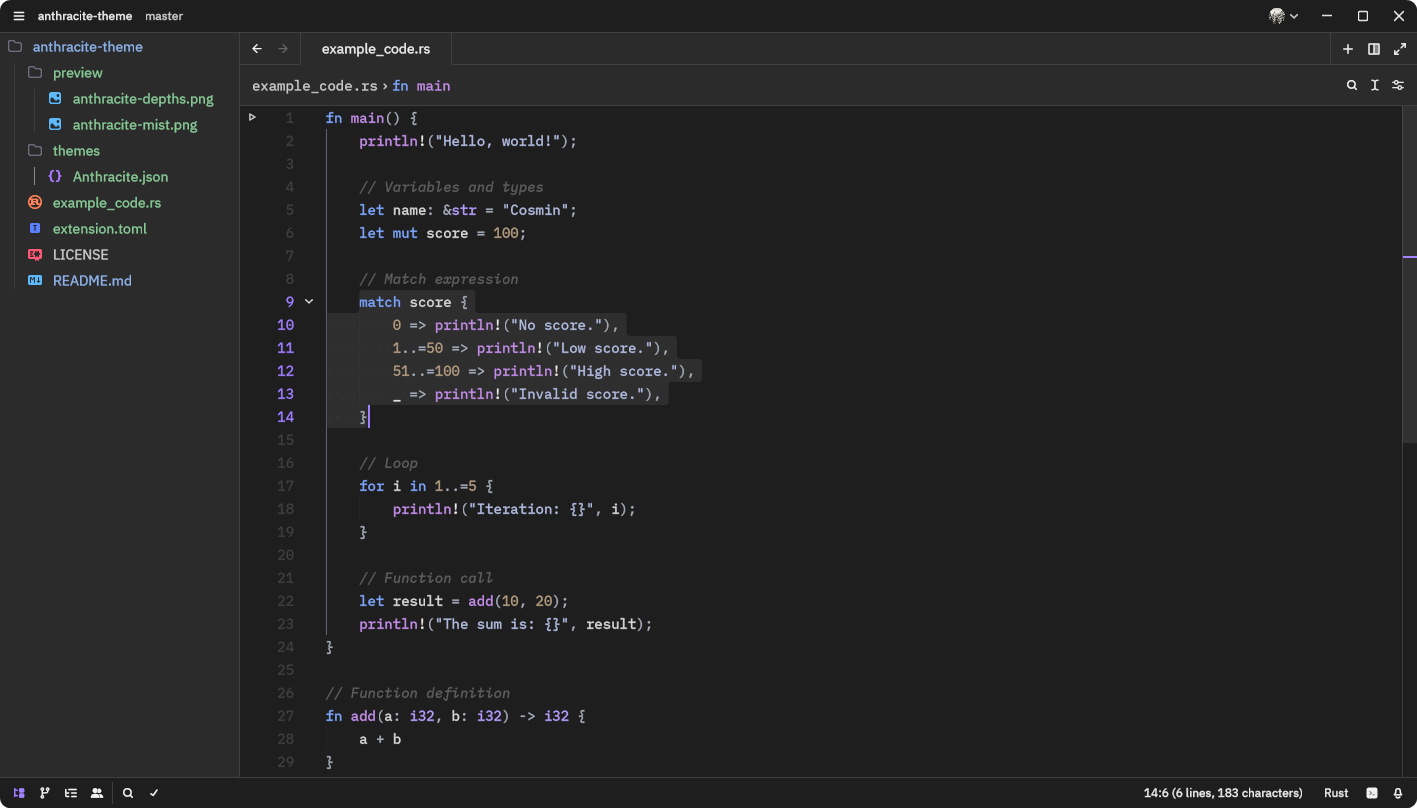Toggle the git branch panel in the status bar
The image size is (1417, 808).
pos(45,793)
